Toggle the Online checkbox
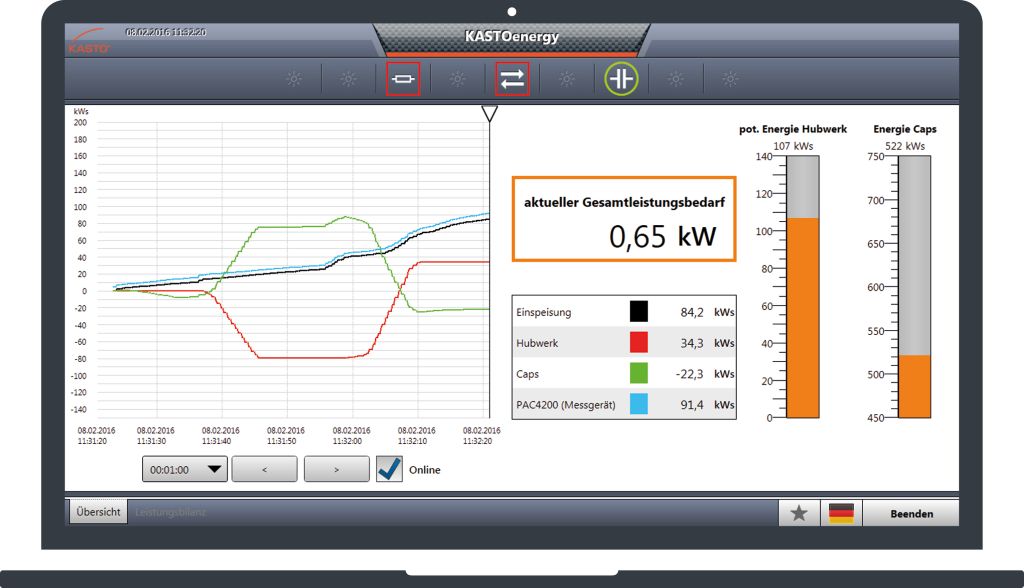The width and height of the screenshot is (1024, 588). [x=389, y=469]
